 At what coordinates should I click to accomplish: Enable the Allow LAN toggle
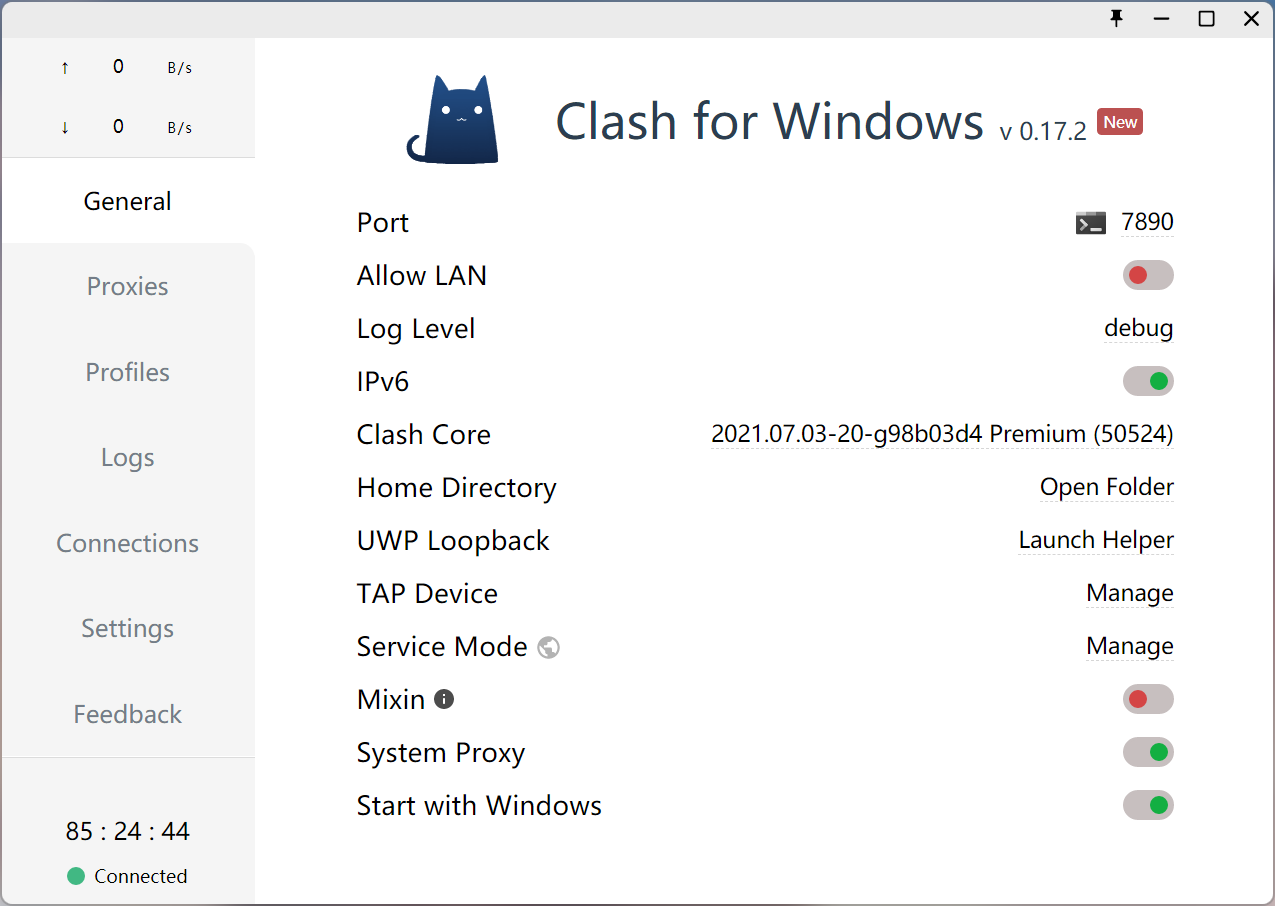tap(1147, 275)
